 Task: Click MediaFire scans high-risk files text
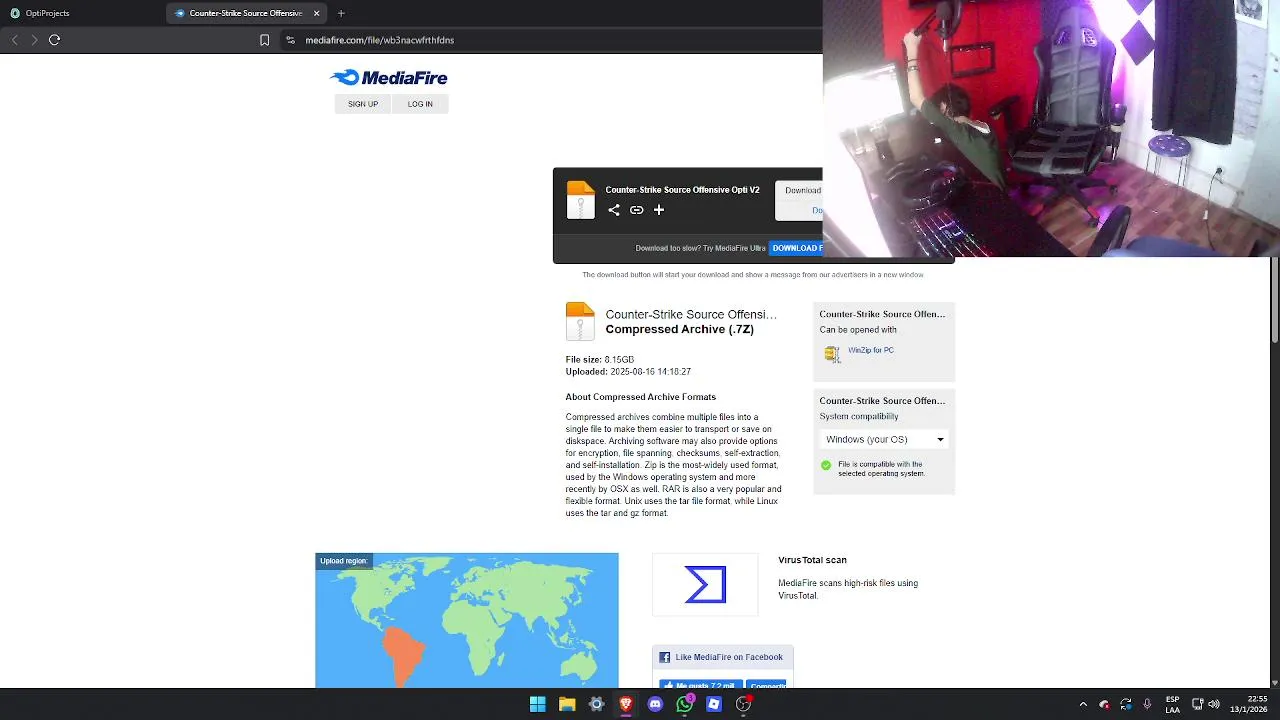848,589
